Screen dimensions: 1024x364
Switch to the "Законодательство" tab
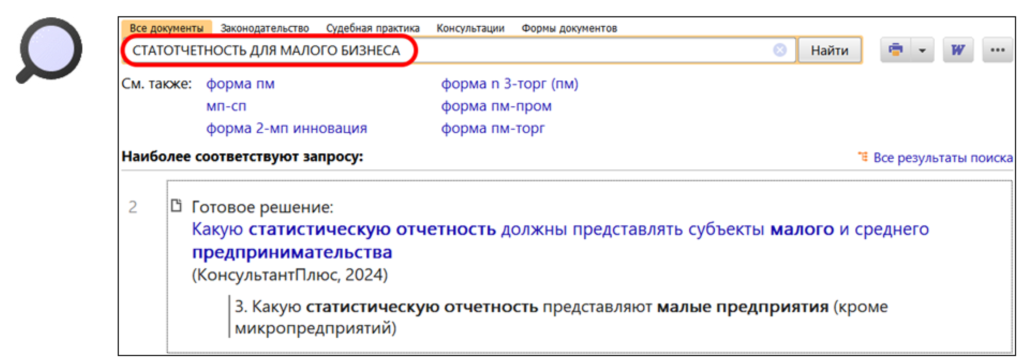(264, 28)
